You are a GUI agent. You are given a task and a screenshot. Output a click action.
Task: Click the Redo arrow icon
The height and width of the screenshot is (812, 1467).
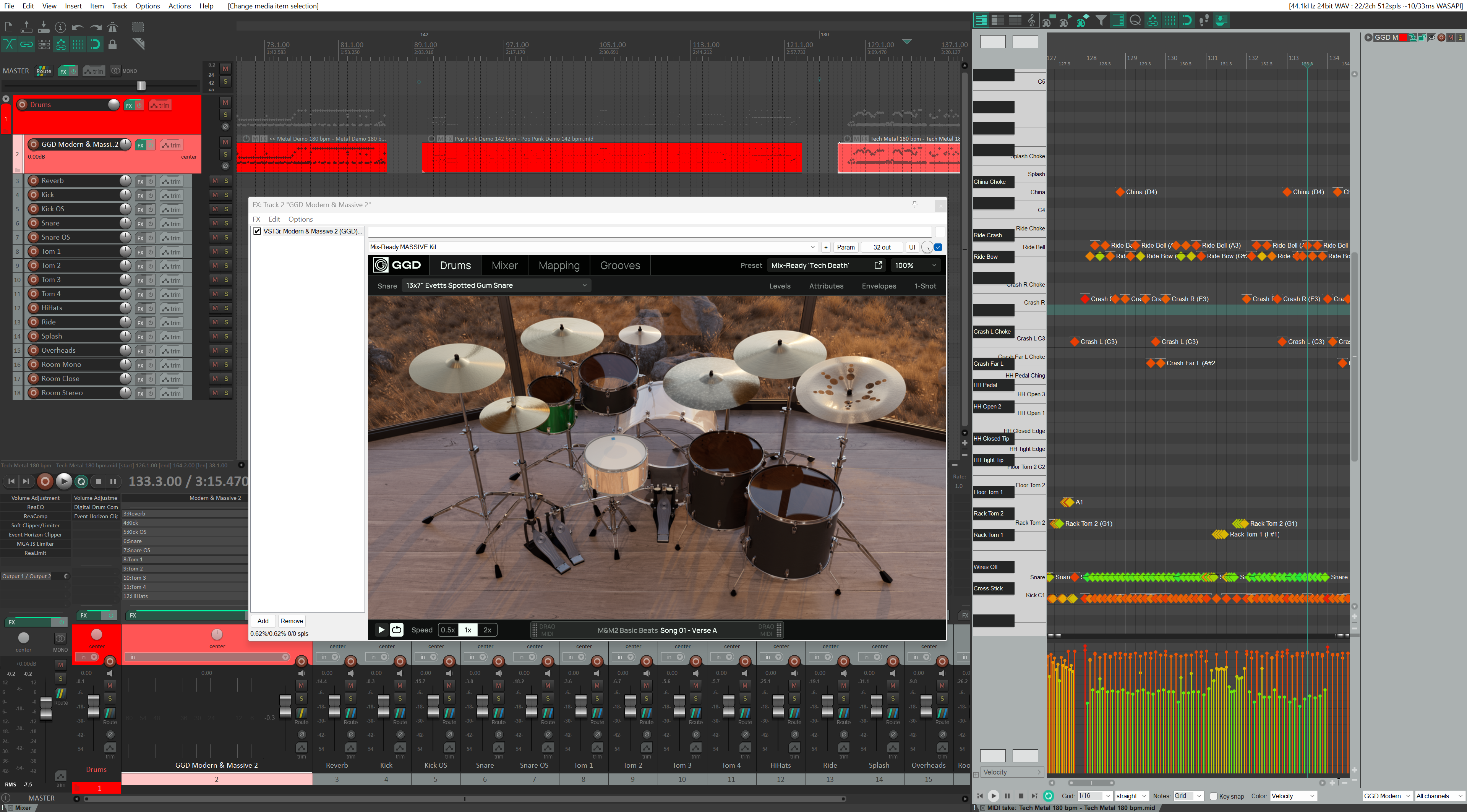[x=95, y=27]
